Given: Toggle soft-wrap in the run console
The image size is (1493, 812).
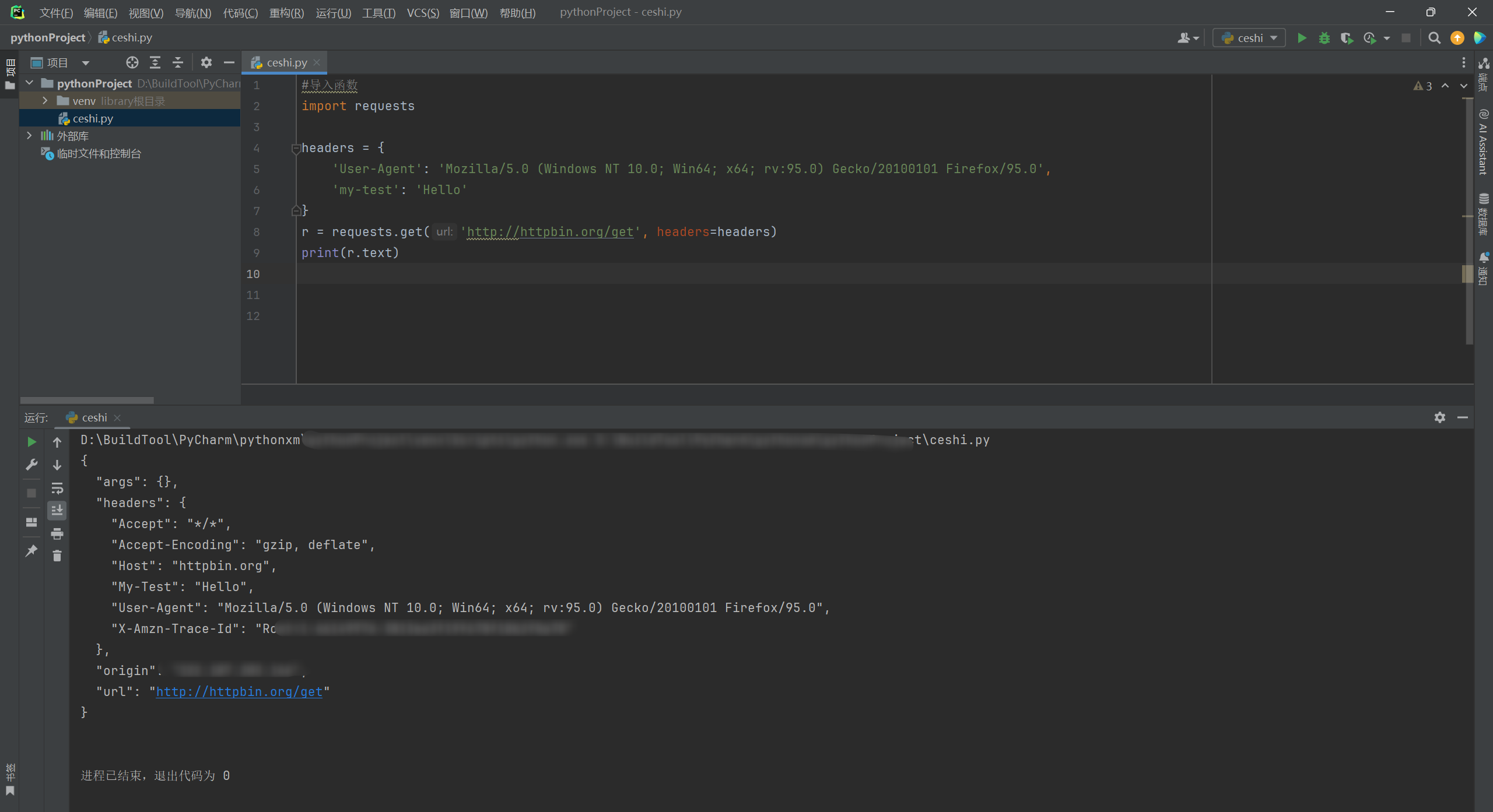Looking at the screenshot, I should 57,488.
